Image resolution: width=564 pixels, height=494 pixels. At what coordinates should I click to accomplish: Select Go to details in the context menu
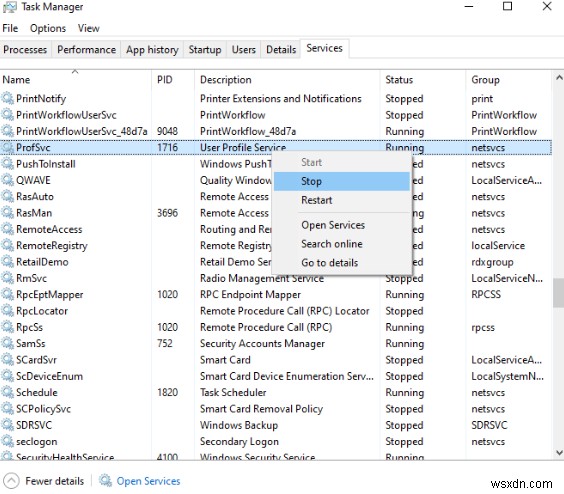pyautogui.click(x=342, y=263)
